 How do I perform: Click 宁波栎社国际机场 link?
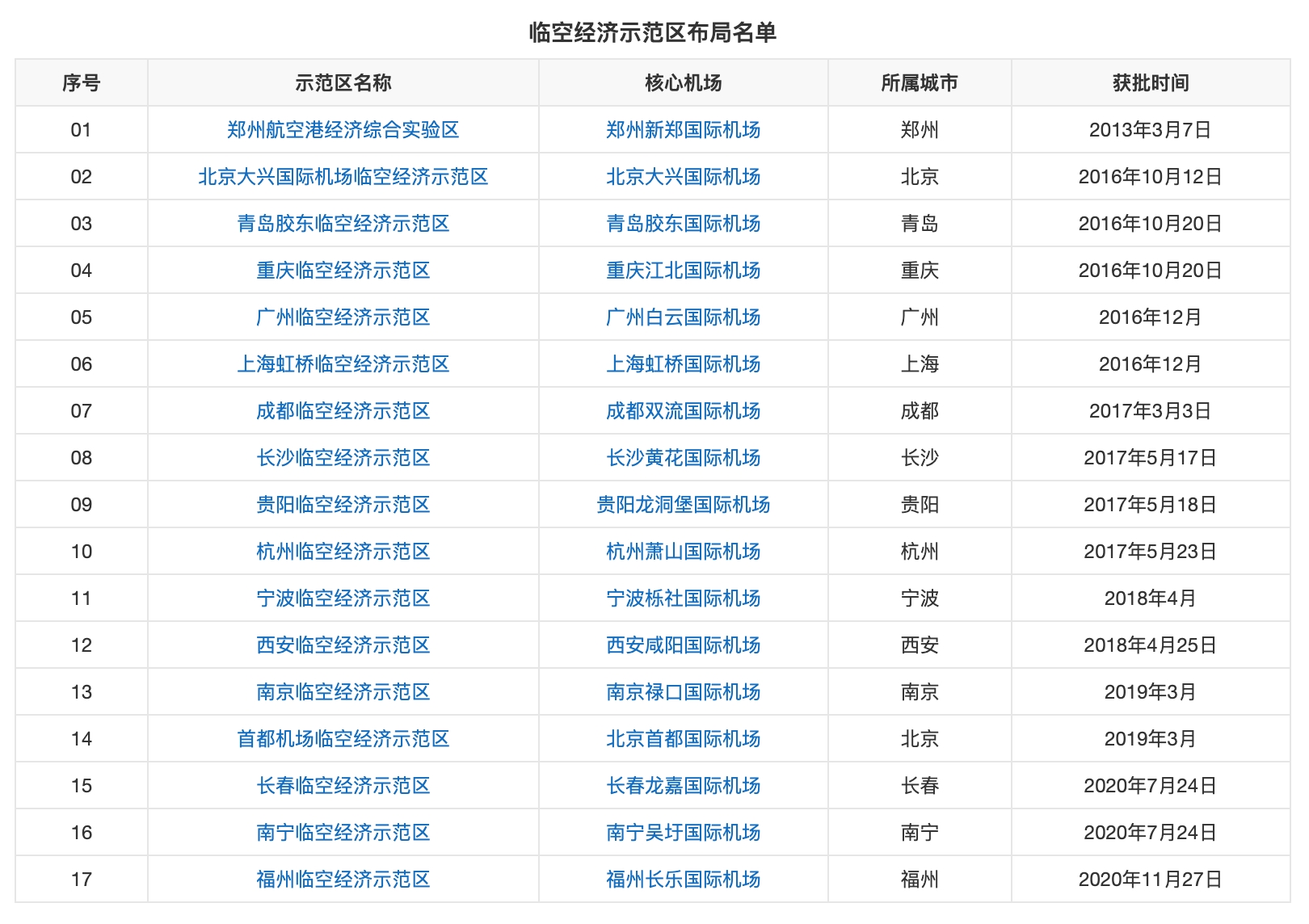(x=684, y=598)
